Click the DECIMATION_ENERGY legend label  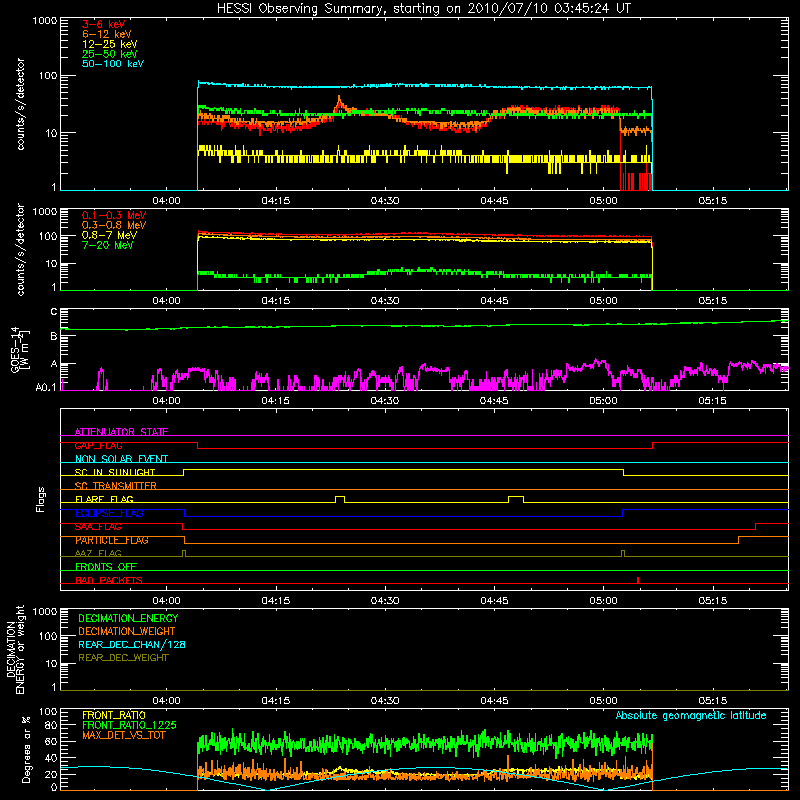pyautogui.click(x=128, y=618)
